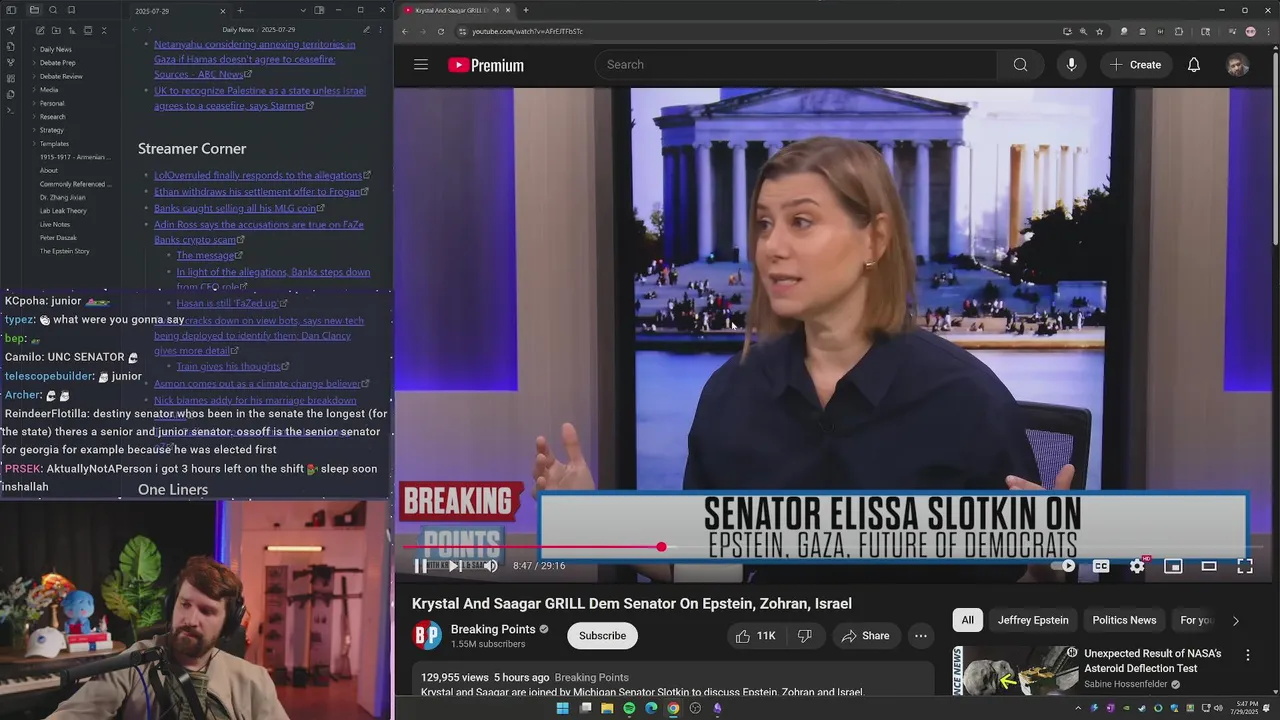Click the YouTube Create button
1280x720 pixels.
pos(1135,65)
